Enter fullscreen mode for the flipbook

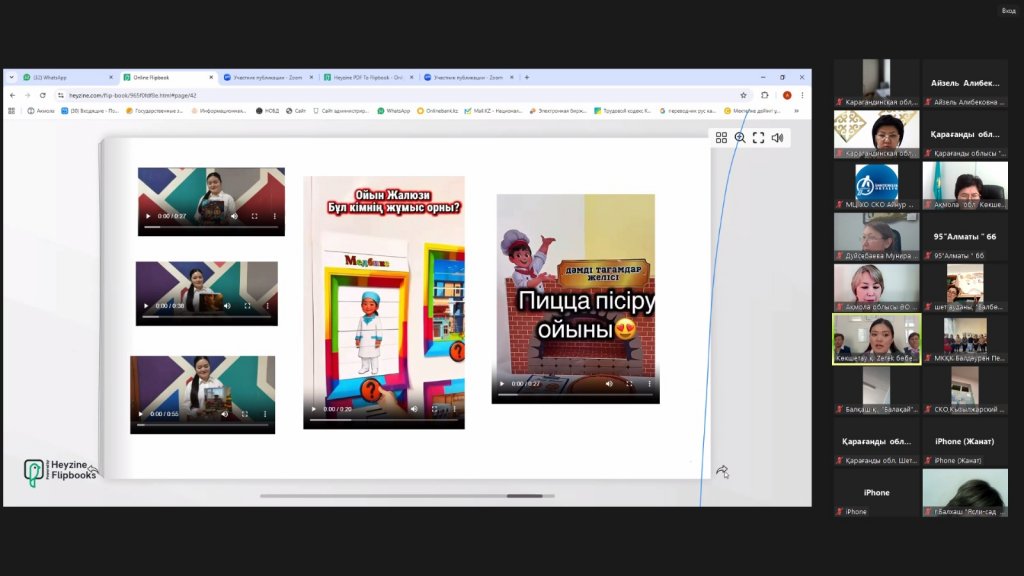click(x=758, y=137)
